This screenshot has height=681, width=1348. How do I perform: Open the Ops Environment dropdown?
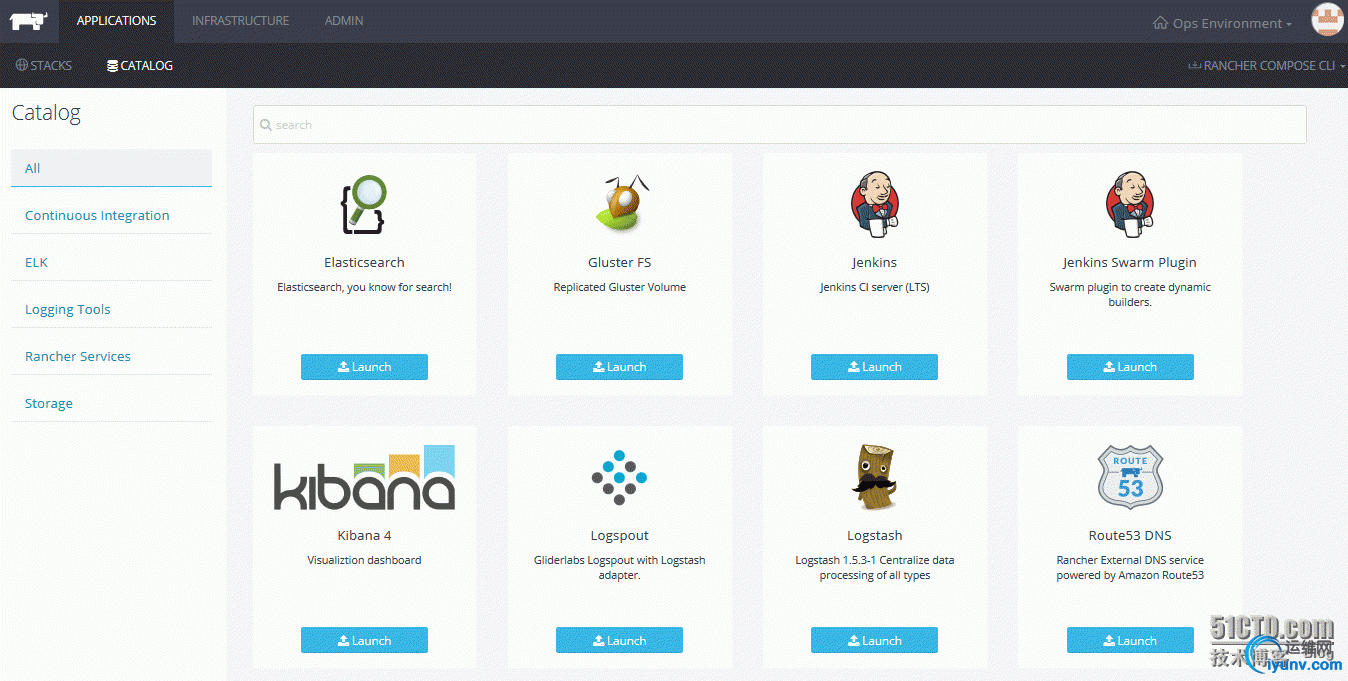click(x=1222, y=23)
